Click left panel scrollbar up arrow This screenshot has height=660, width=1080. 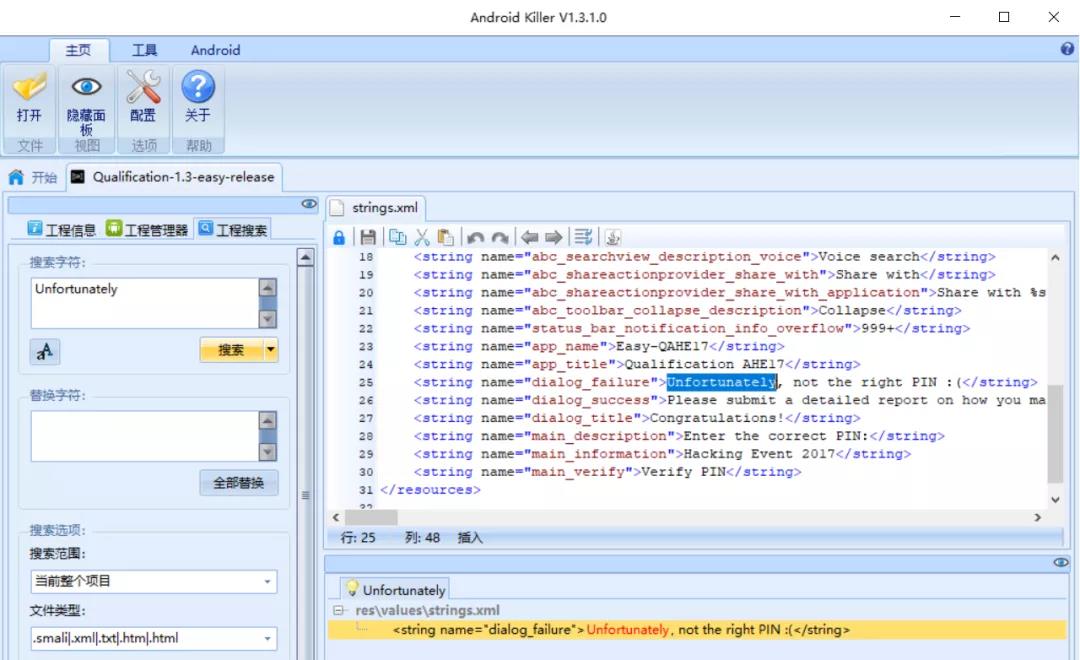click(x=305, y=258)
